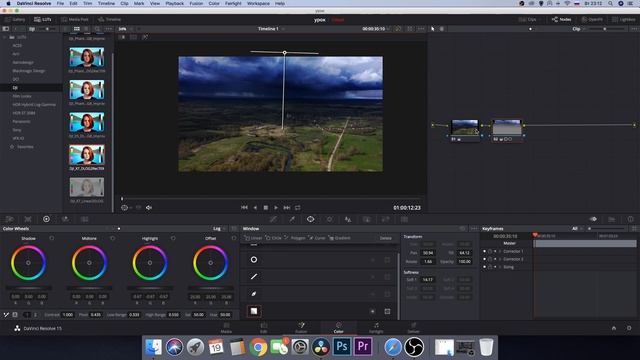This screenshot has height=360, width=640.
Task: Open the Workspace menu
Action: [258, 3]
